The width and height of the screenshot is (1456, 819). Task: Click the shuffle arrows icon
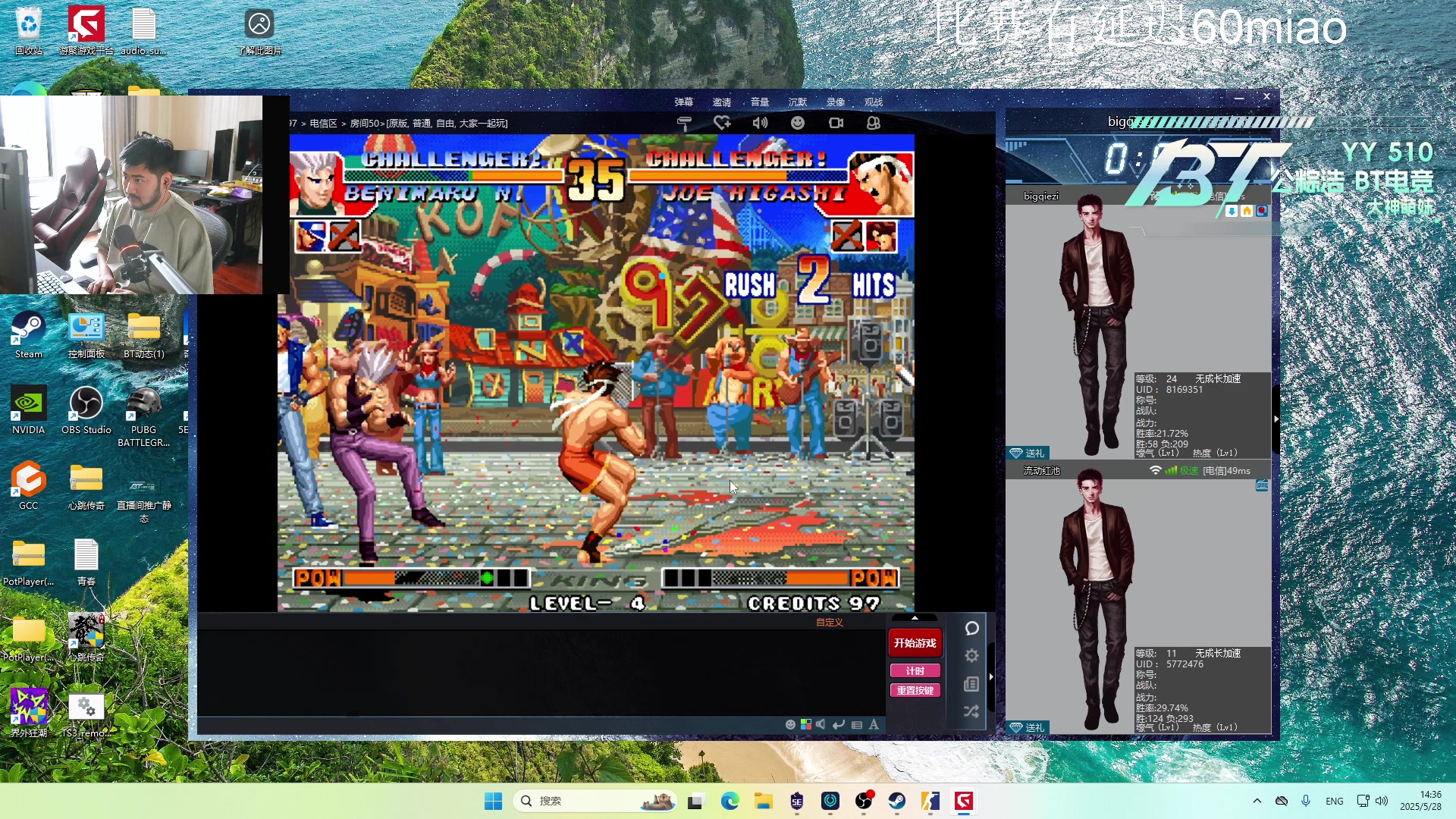pos(972,711)
